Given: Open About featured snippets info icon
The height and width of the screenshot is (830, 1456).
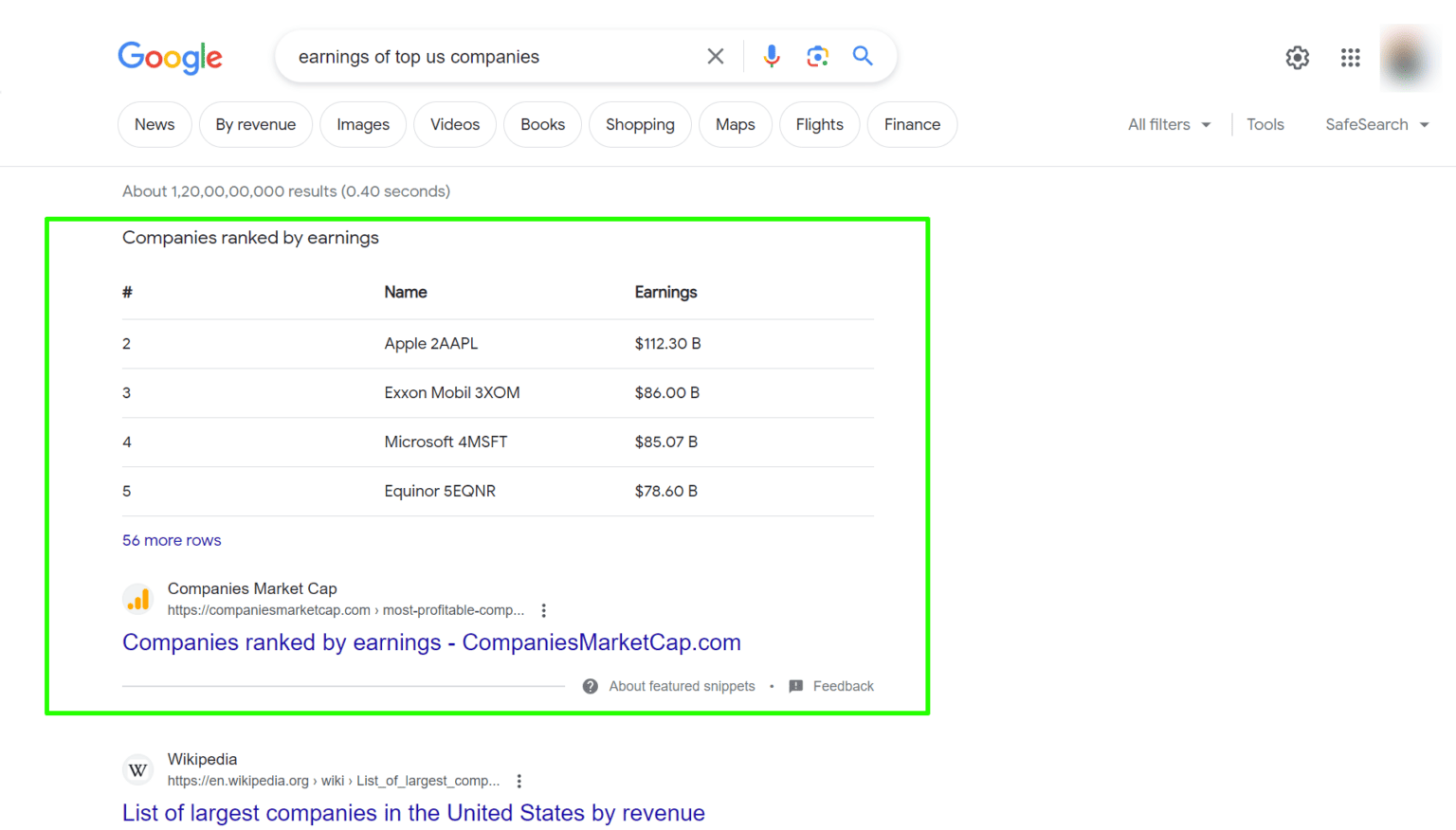Looking at the screenshot, I should pos(590,685).
